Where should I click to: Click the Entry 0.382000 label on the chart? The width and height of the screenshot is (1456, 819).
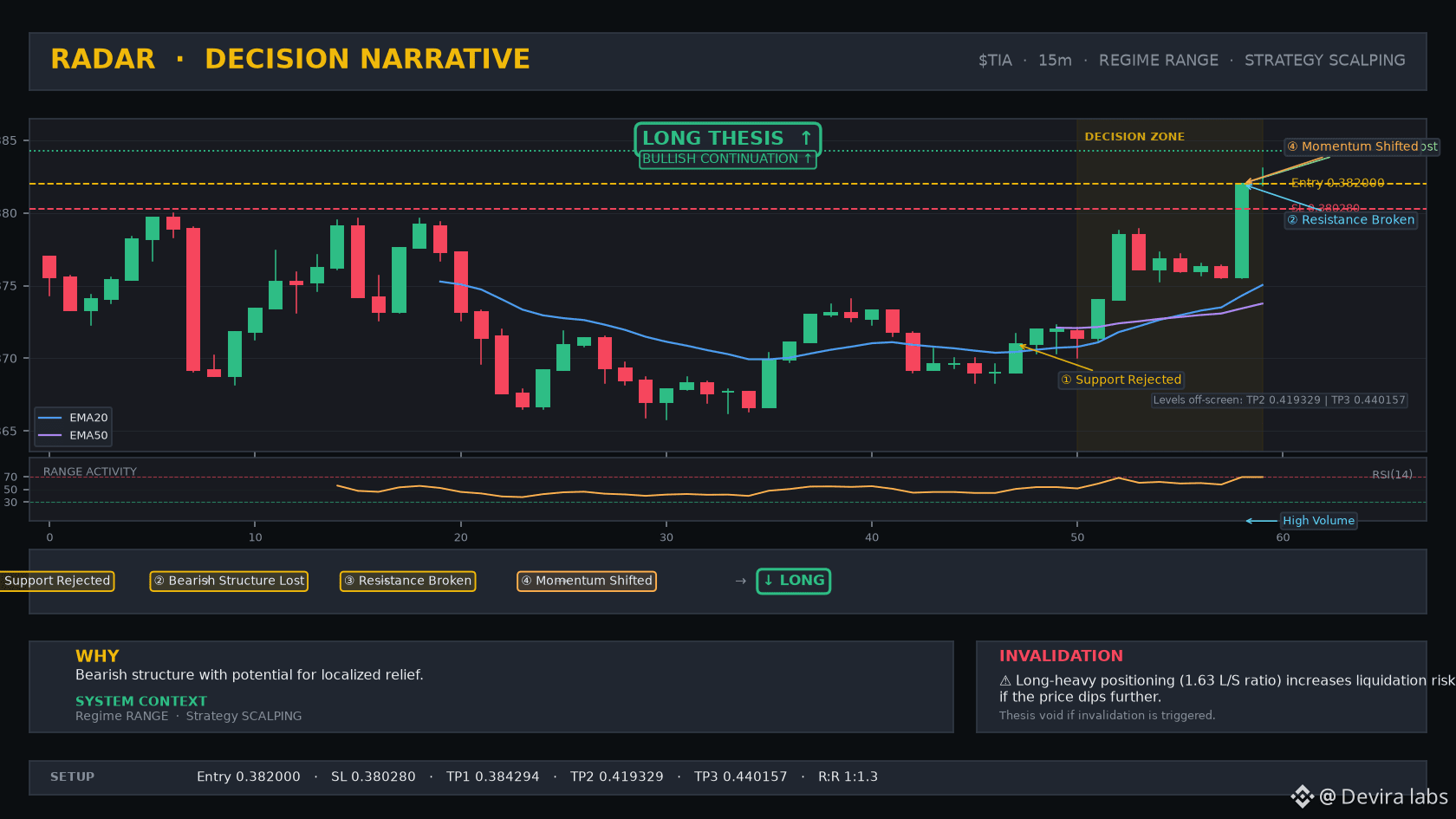1337,183
